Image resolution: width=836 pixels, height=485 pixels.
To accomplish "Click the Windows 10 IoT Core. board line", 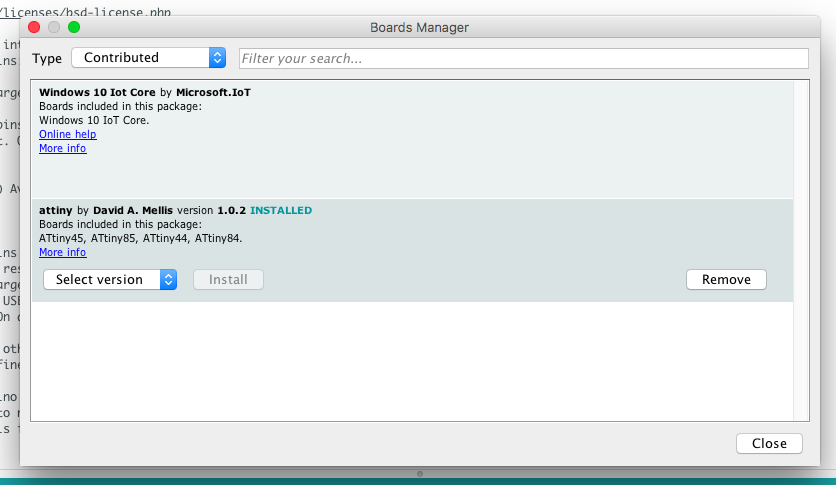I will click(x=94, y=120).
